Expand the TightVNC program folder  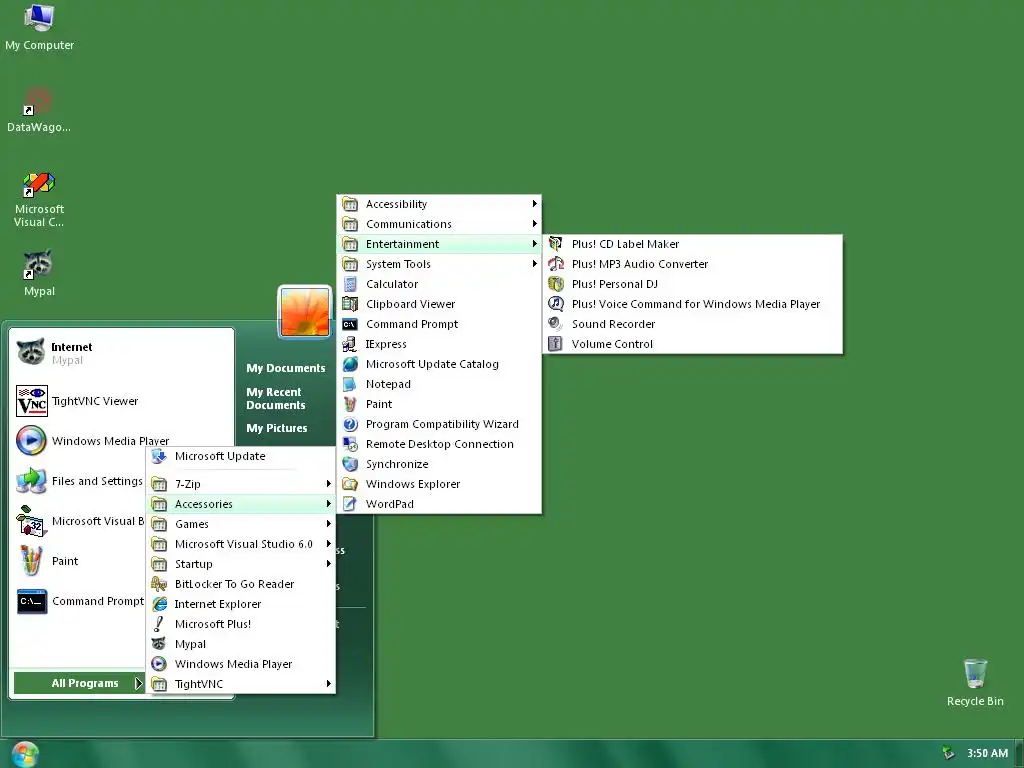[240, 684]
